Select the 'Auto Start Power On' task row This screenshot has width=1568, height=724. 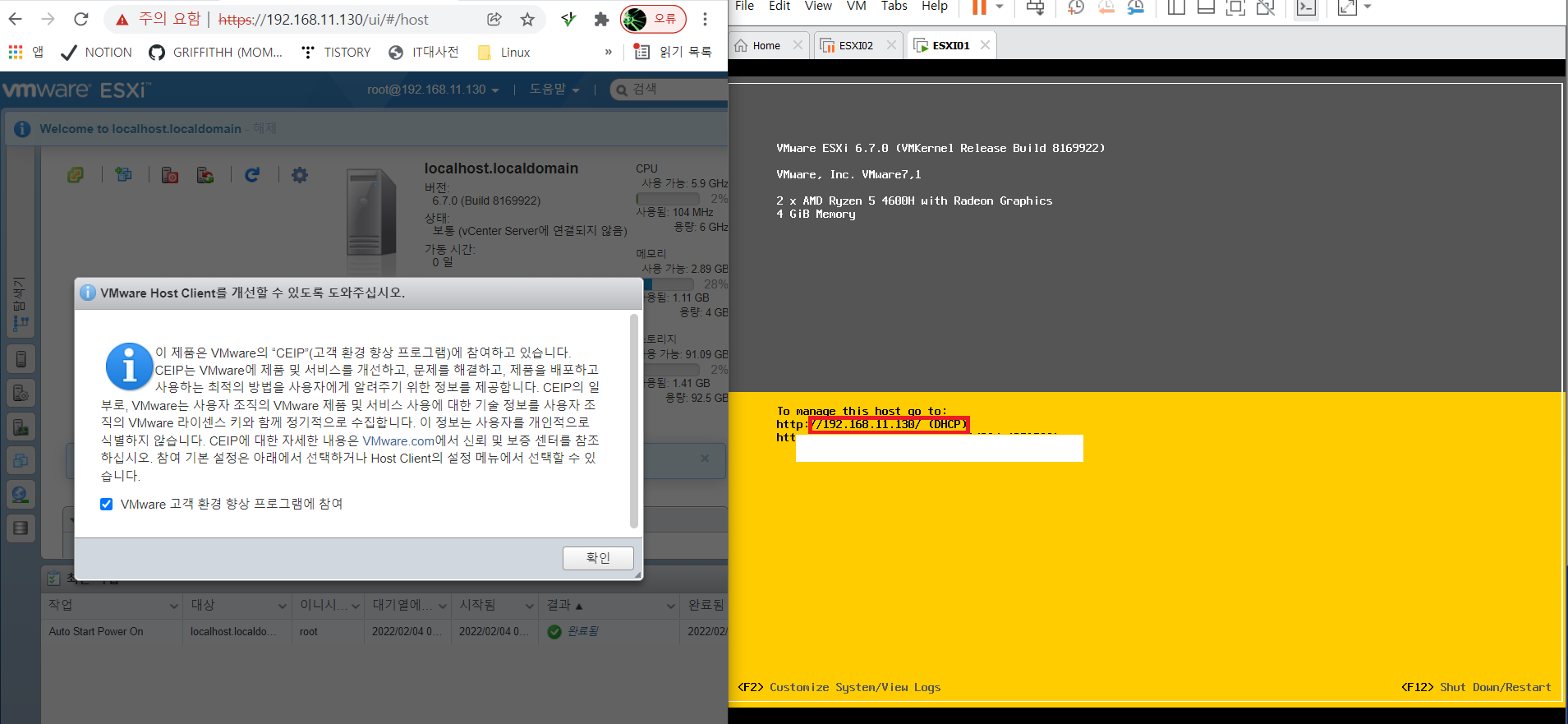[384, 631]
